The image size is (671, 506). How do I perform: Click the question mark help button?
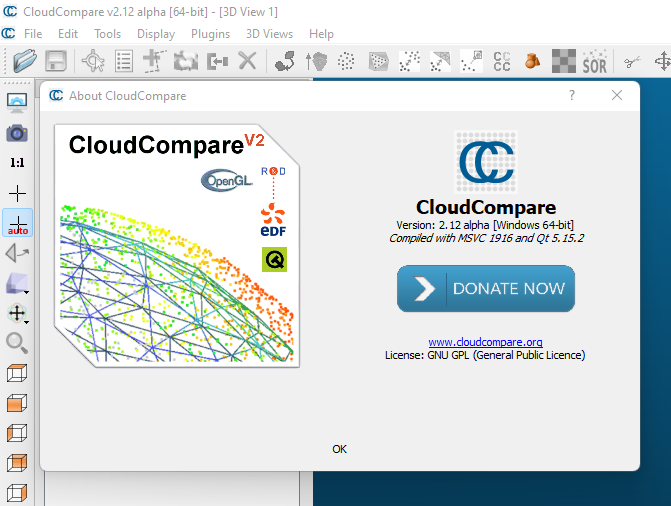[572, 95]
